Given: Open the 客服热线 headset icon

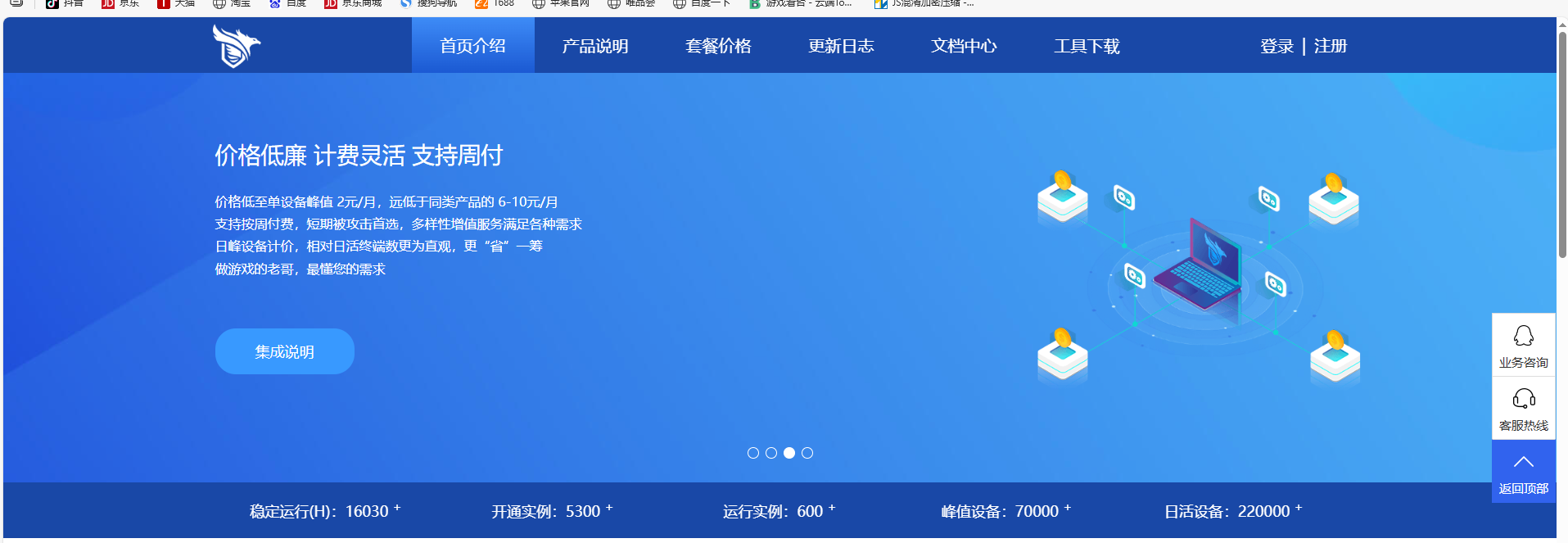Looking at the screenshot, I should [1524, 408].
